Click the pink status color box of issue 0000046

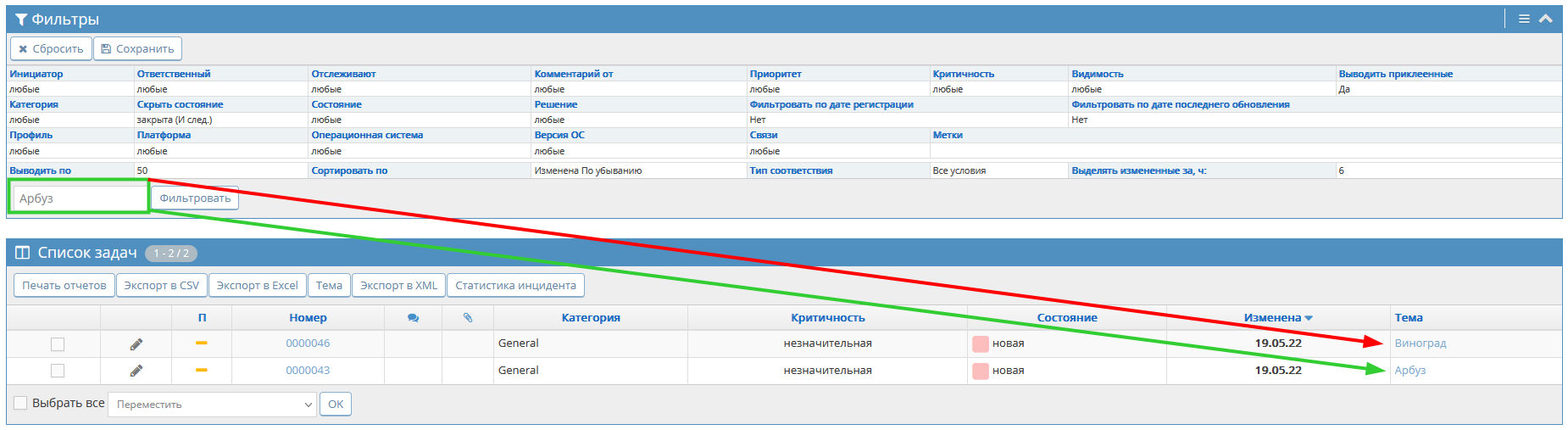click(x=980, y=344)
